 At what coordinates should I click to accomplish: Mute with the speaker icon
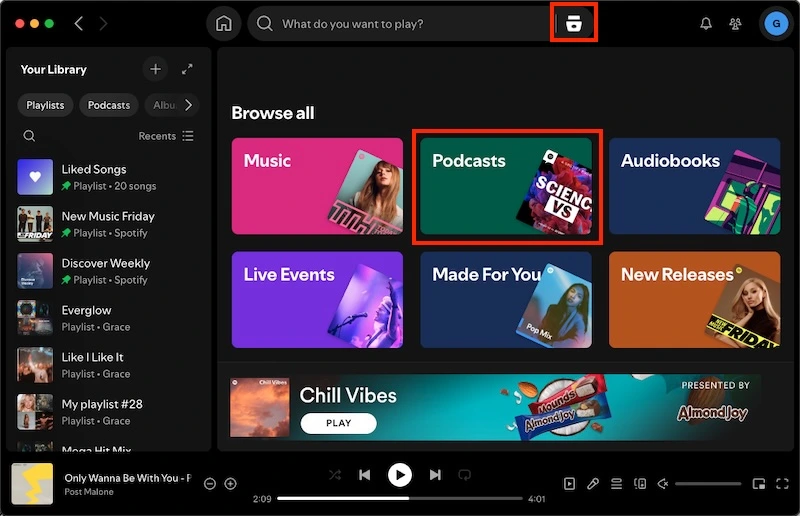[663, 483]
